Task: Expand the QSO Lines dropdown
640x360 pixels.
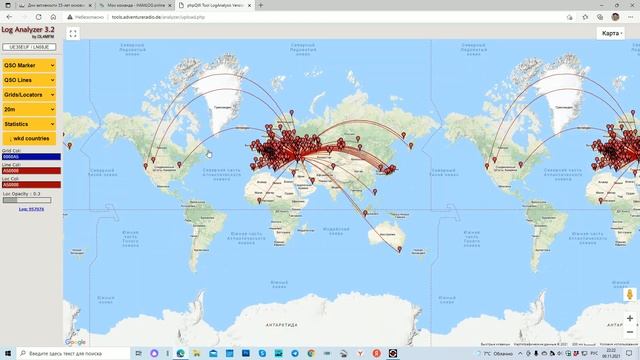Action: pyautogui.click(x=29, y=80)
